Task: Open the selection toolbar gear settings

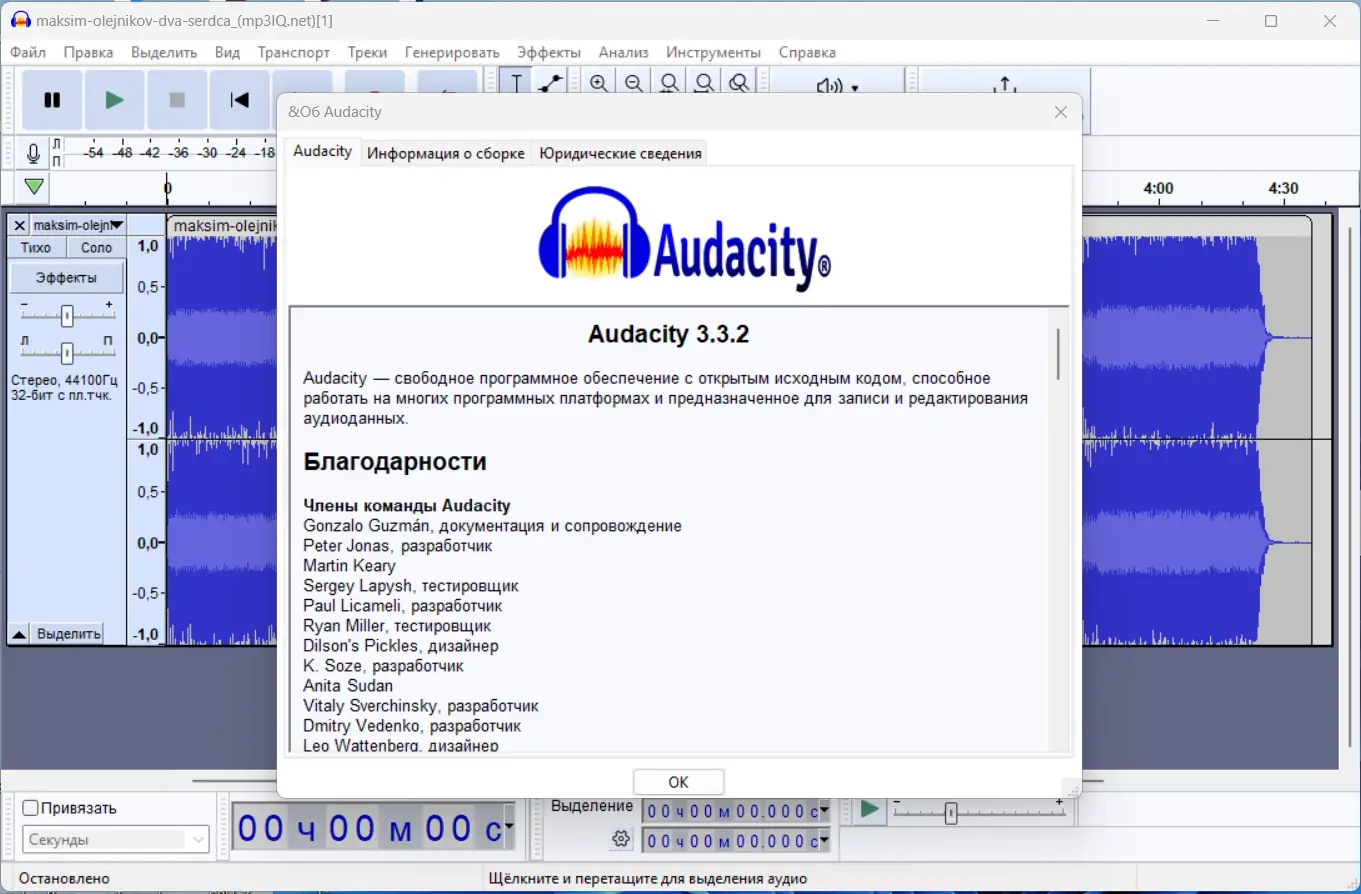Action: 621,838
